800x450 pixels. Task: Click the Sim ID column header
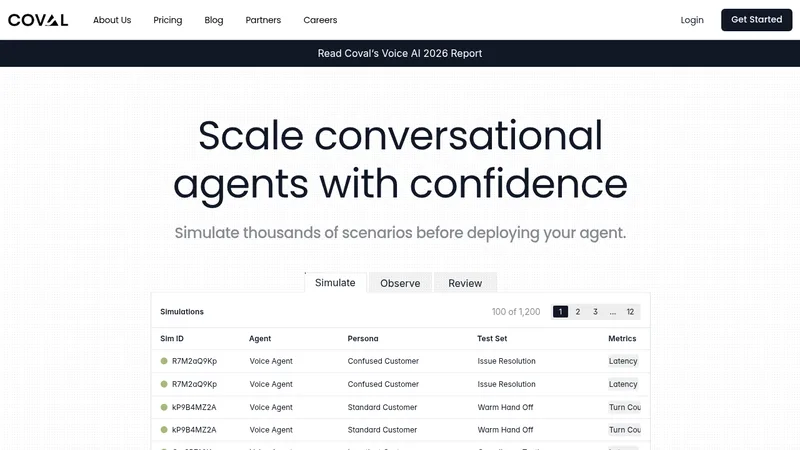172,338
